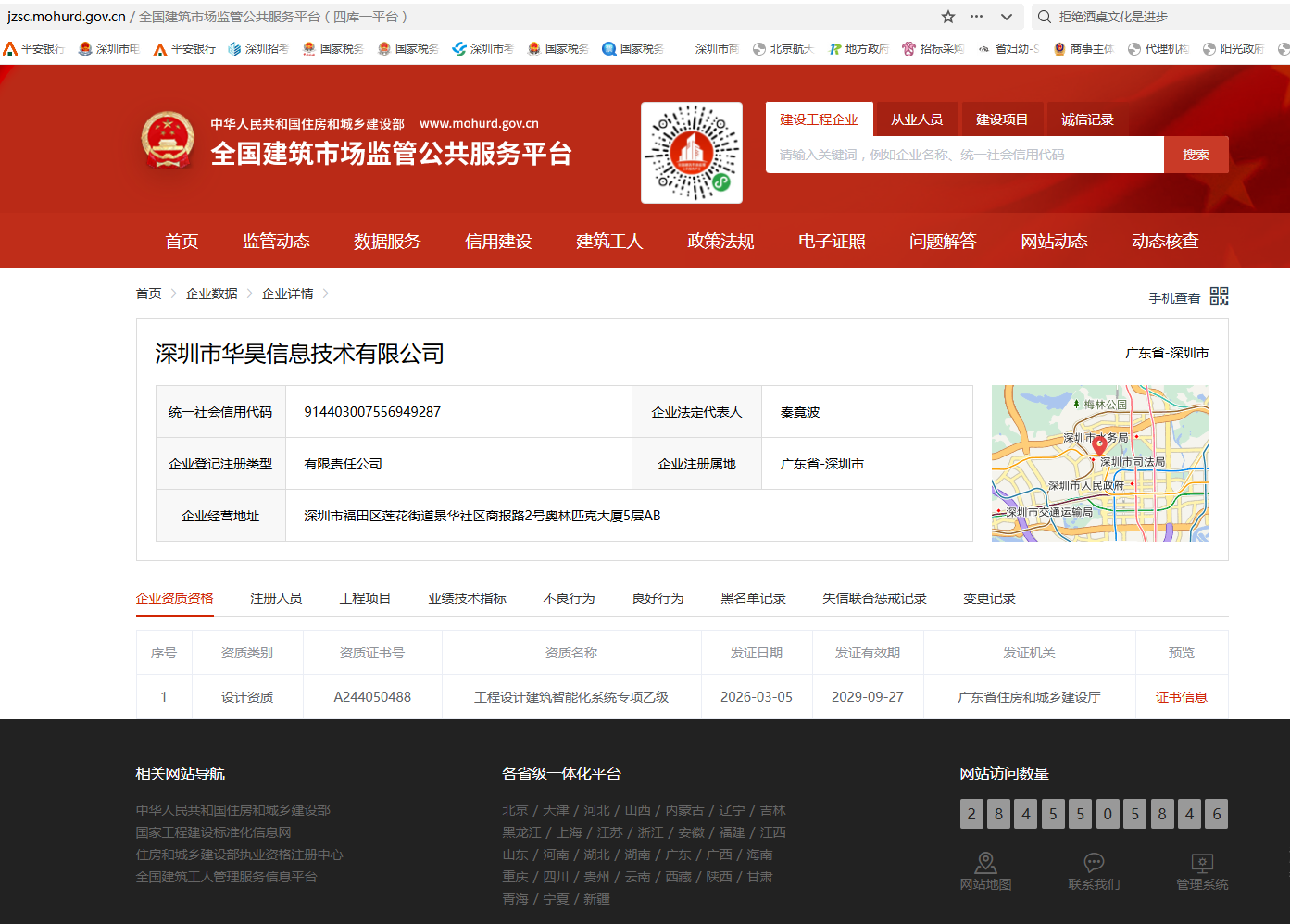Open the 网站动态 navigation menu

click(x=1055, y=242)
